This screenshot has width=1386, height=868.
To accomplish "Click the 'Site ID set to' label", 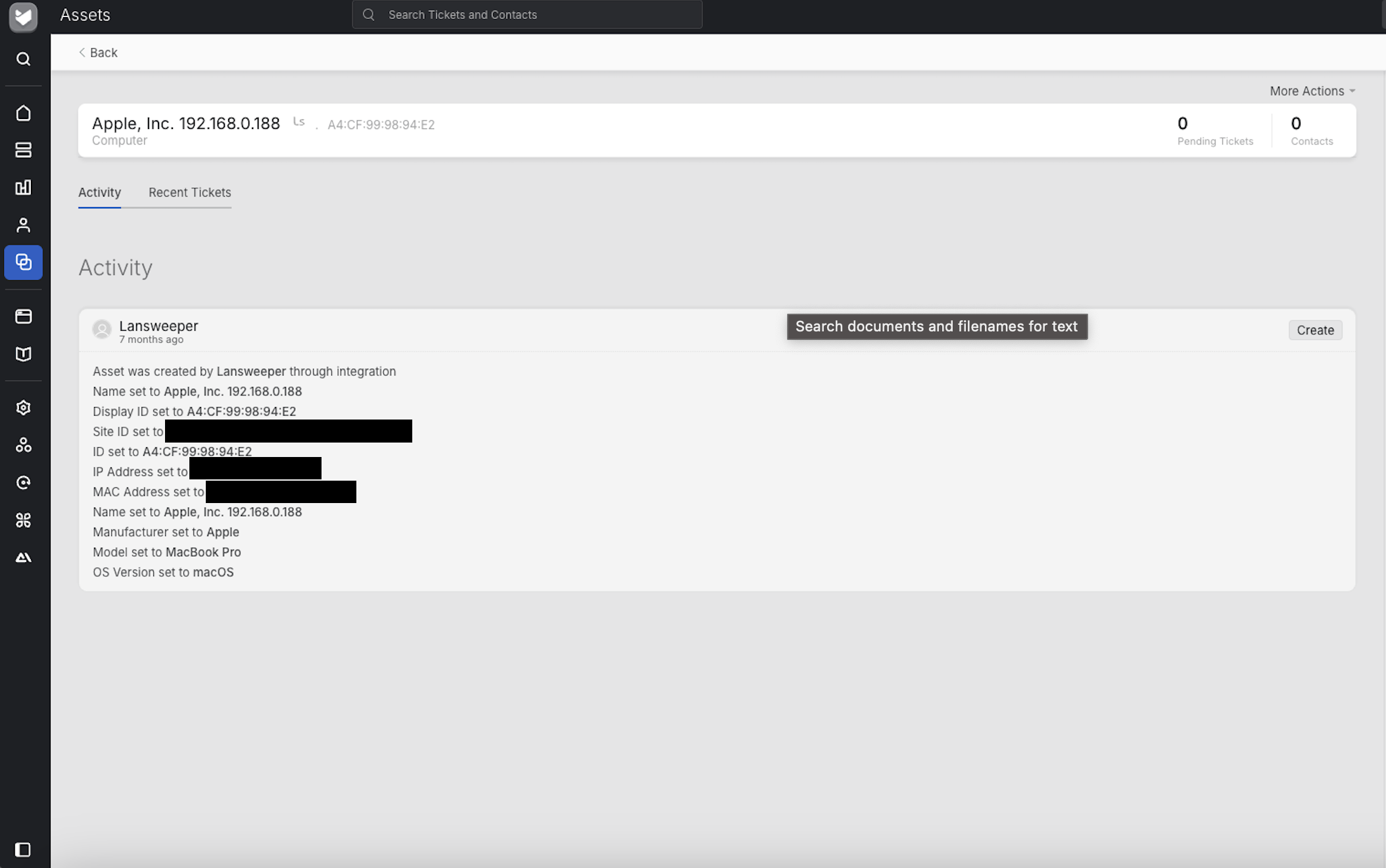I will [128, 432].
